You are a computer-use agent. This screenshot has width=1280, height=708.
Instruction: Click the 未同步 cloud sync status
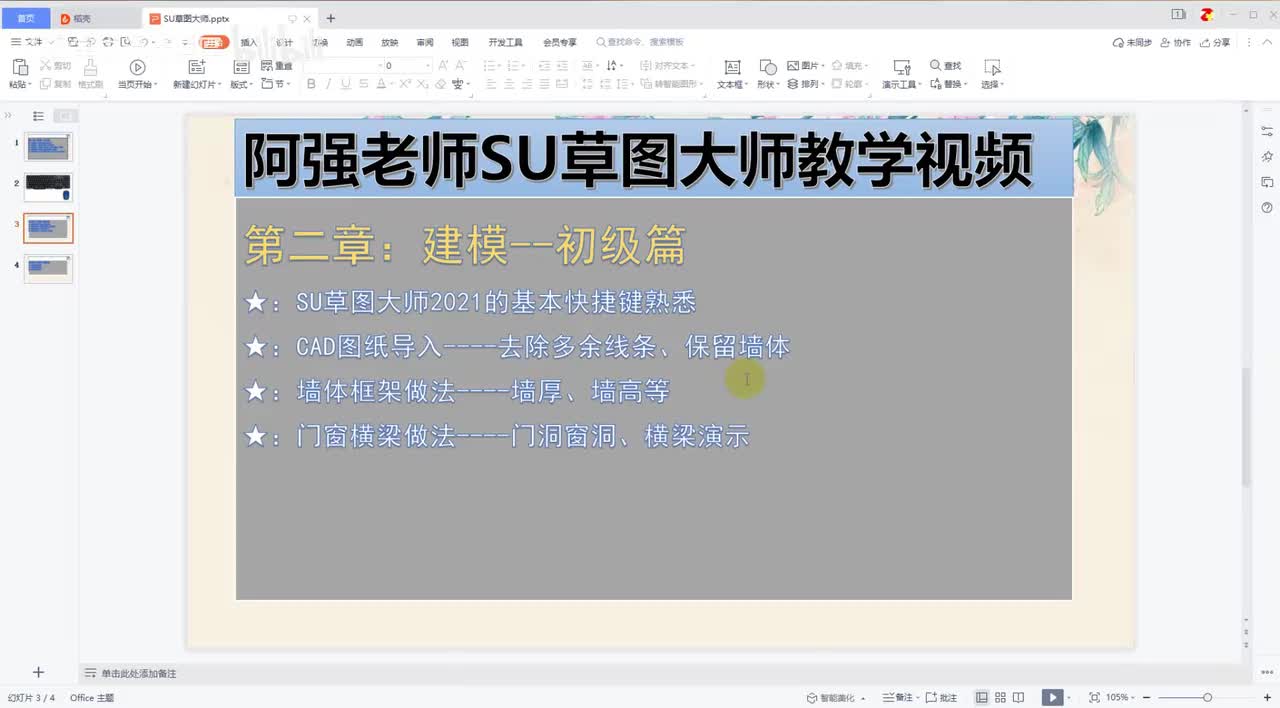pyautogui.click(x=1132, y=43)
